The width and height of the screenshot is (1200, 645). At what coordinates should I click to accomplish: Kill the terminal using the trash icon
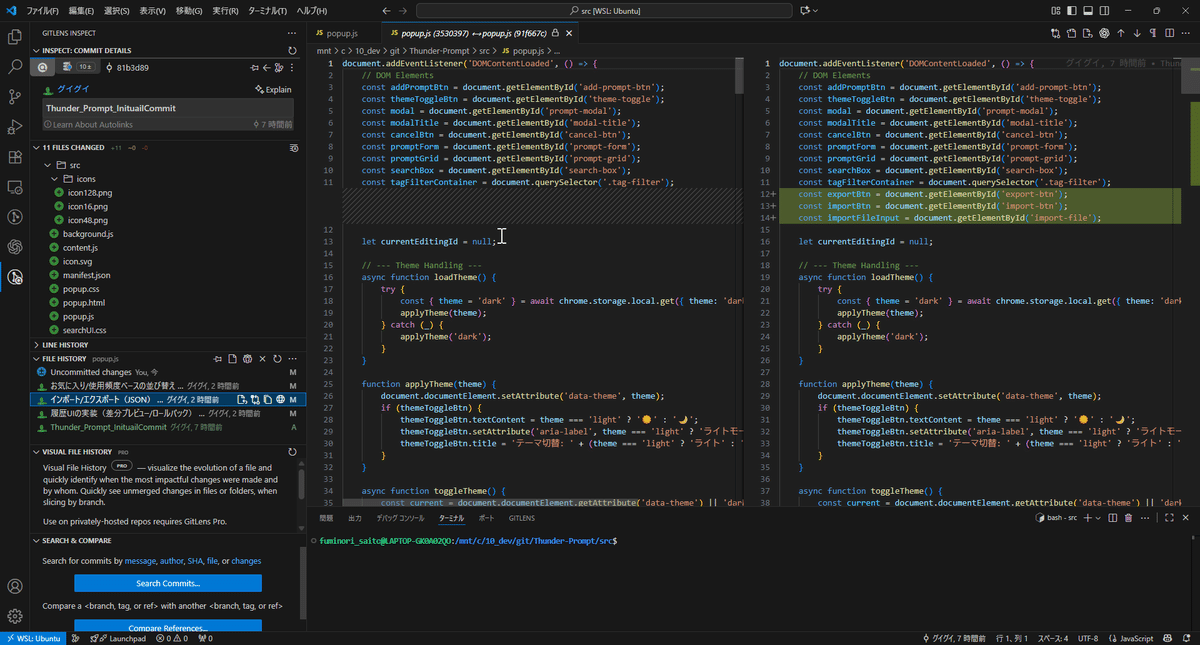click(x=1128, y=518)
